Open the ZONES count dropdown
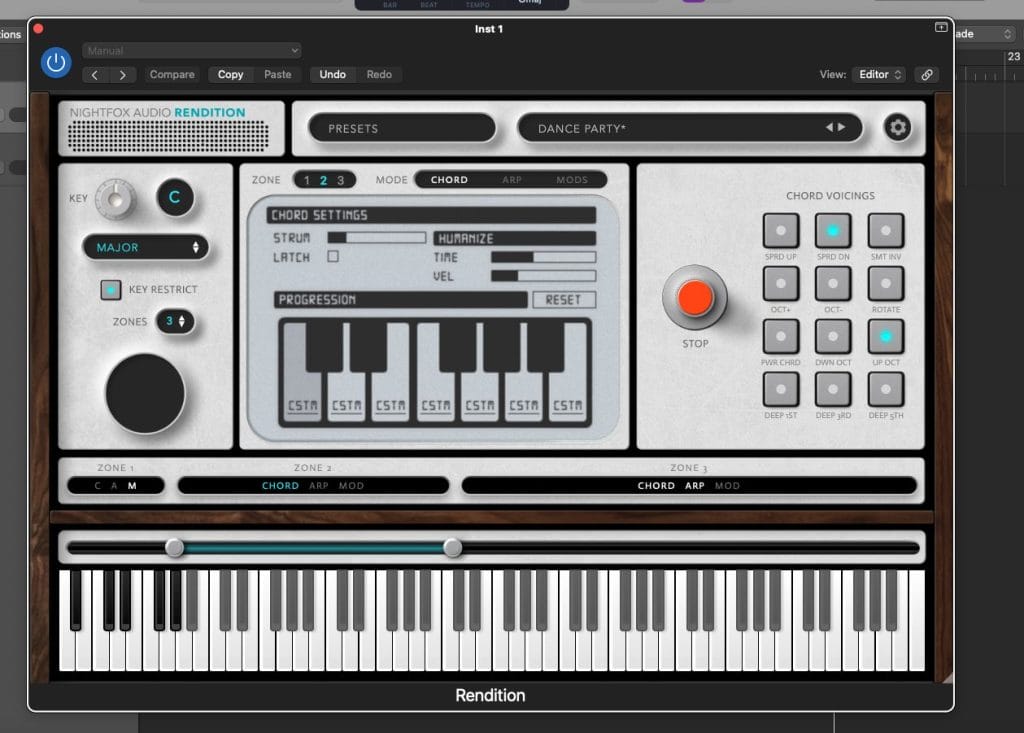1024x733 pixels. tap(175, 321)
